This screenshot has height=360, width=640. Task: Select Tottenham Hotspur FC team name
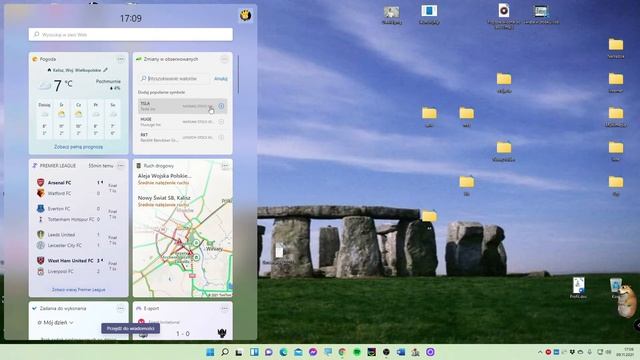[71, 220]
